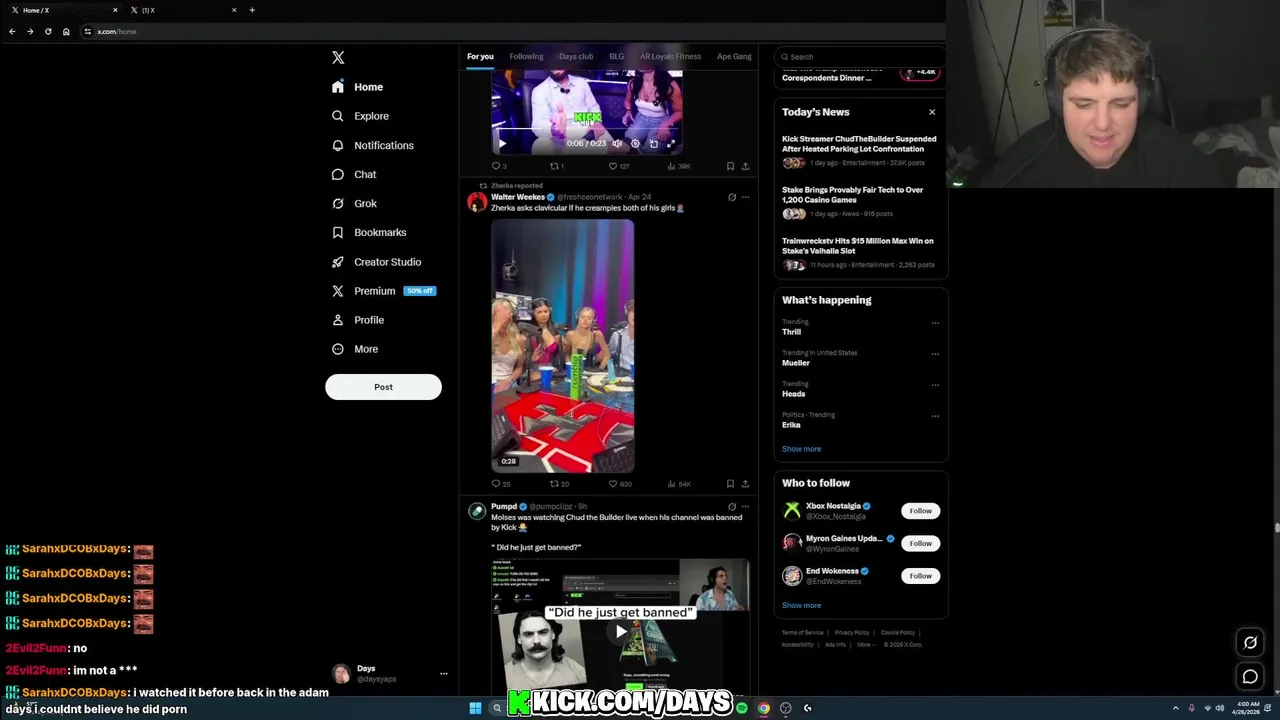This screenshot has width=1280, height=720.
Task: Click the white Post button
Action: tap(383, 387)
